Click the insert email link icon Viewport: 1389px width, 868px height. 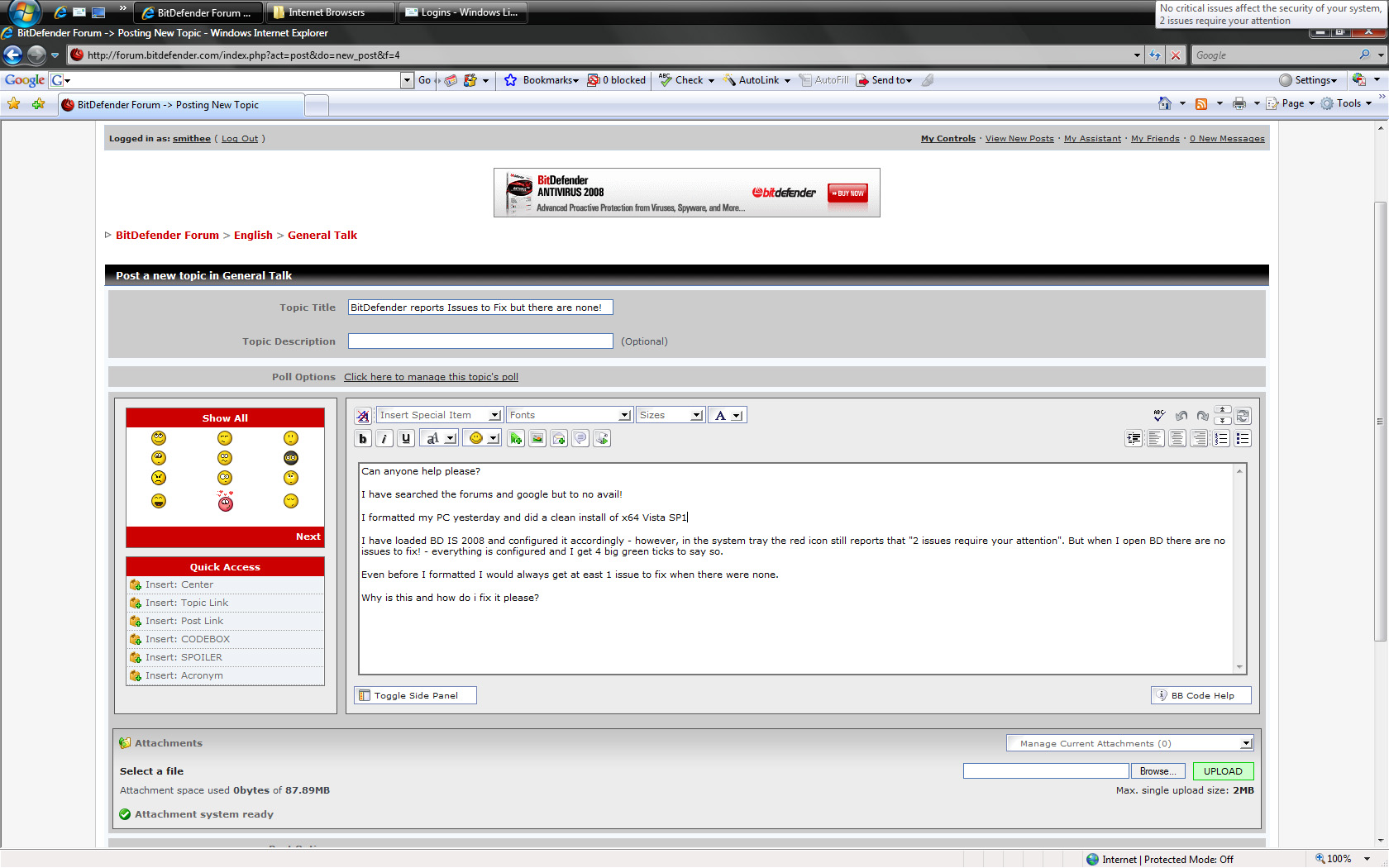click(559, 439)
